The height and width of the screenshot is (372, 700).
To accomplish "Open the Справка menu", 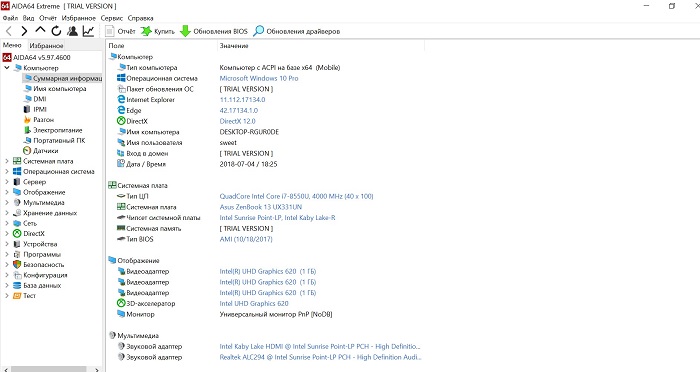I will point(140,18).
